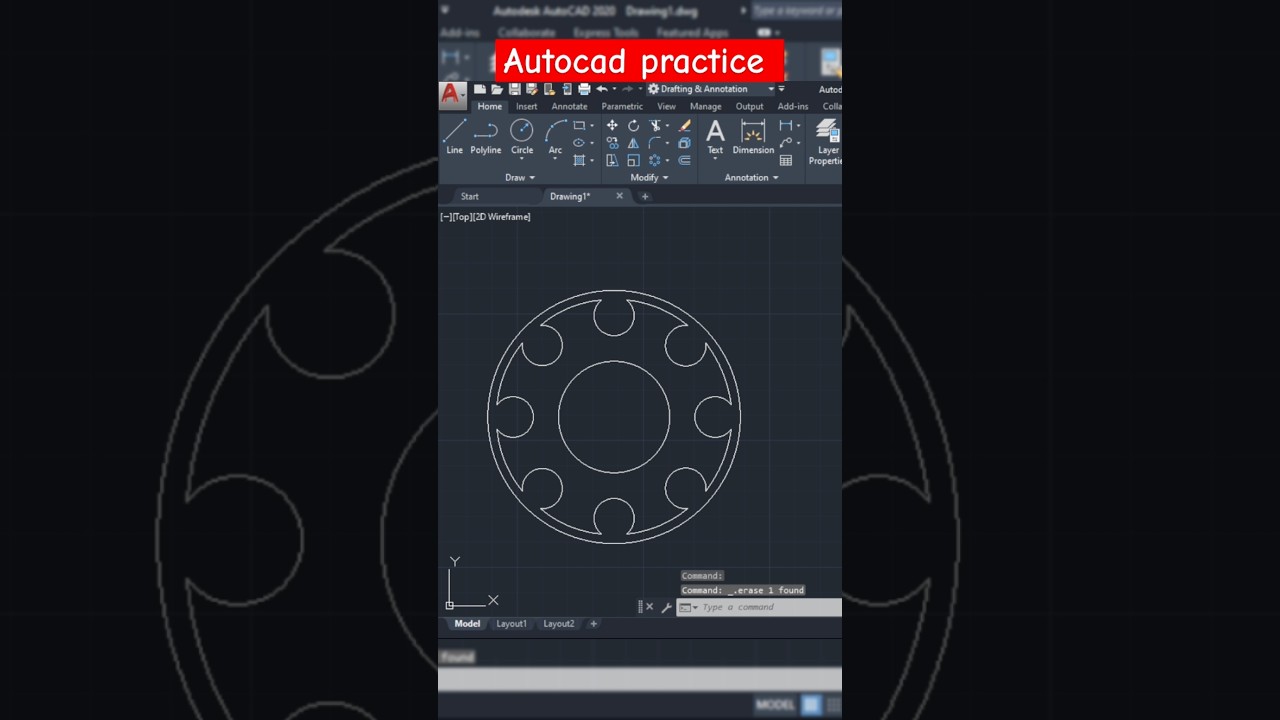Open the Insert ribbon tab

pyautogui.click(x=527, y=106)
